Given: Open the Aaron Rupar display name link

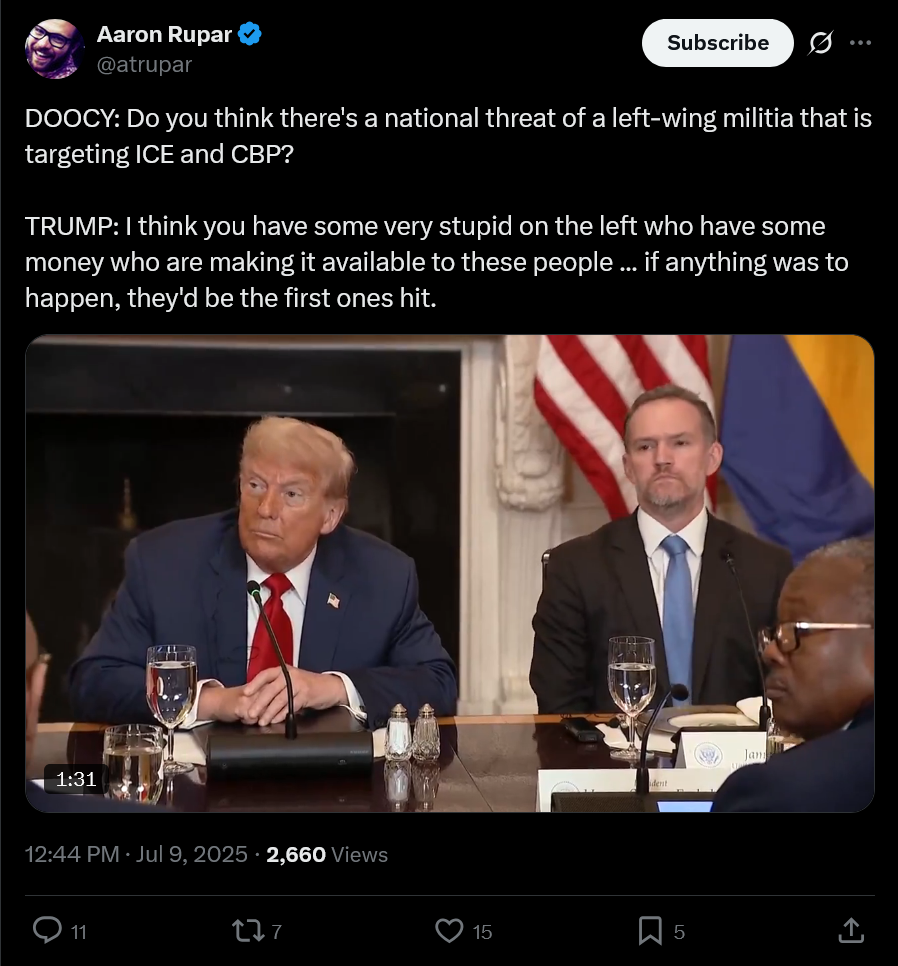Looking at the screenshot, I should (x=164, y=34).
